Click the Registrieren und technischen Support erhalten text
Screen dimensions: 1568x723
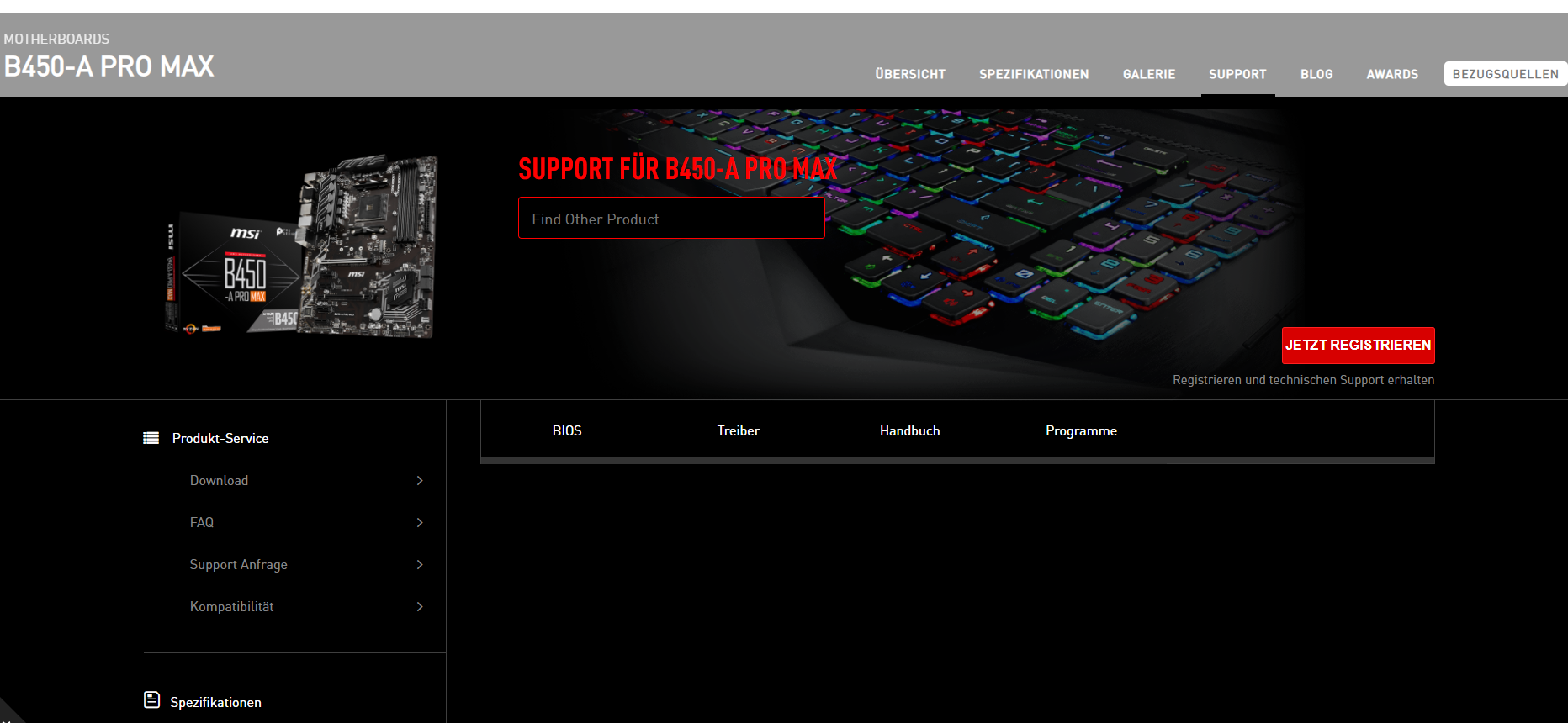[x=1304, y=380]
